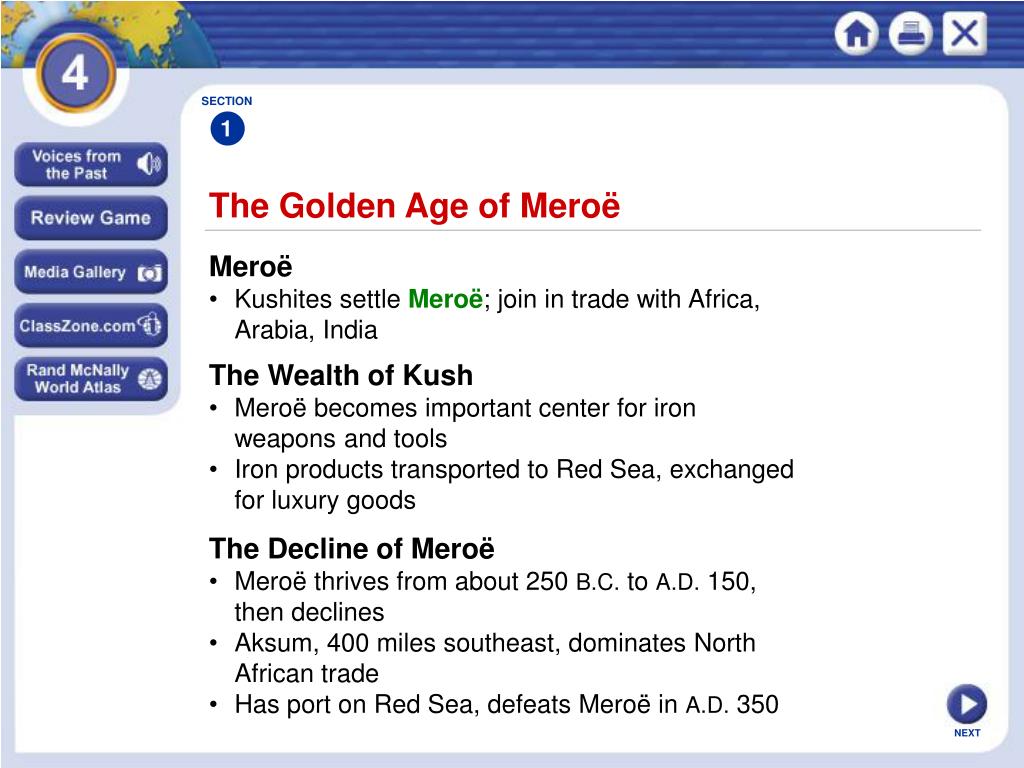
Task: Click the green Meroë key term
Action: (x=445, y=299)
